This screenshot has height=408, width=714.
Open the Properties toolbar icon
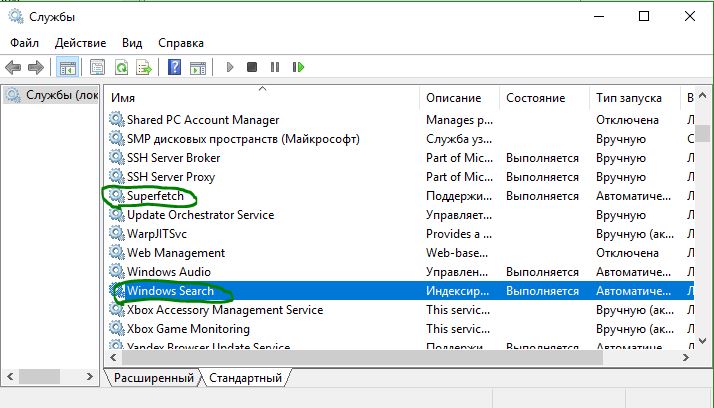(97, 68)
